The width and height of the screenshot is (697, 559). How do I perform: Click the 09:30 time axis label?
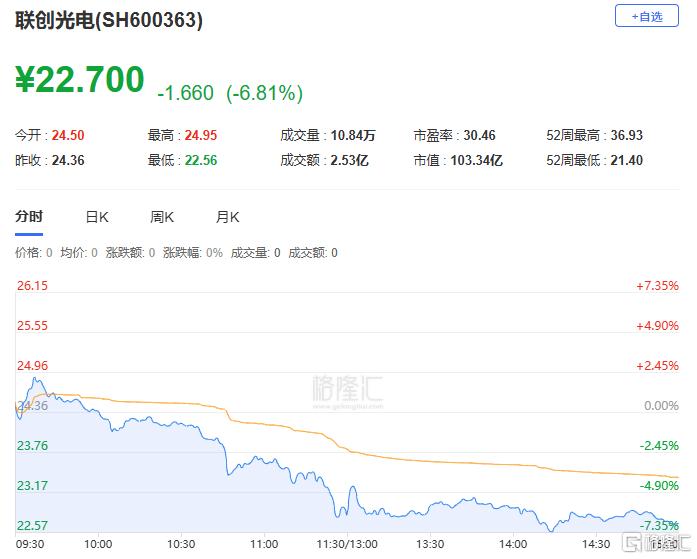click(x=30, y=544)
